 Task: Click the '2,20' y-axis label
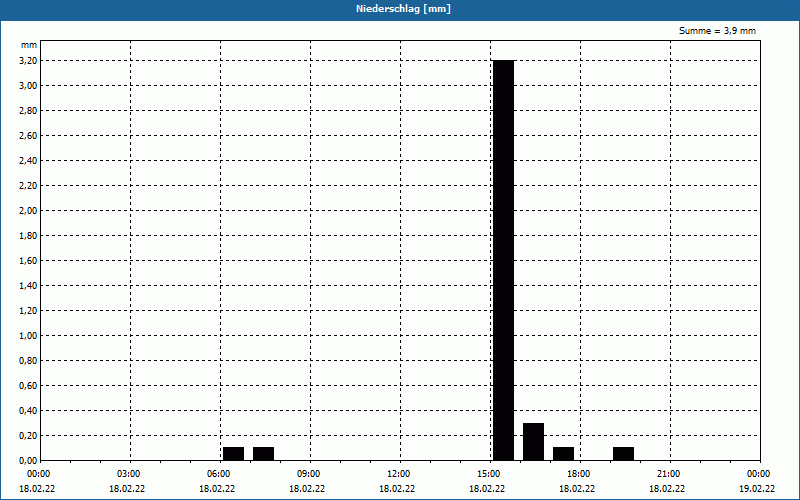pos(28,186)
